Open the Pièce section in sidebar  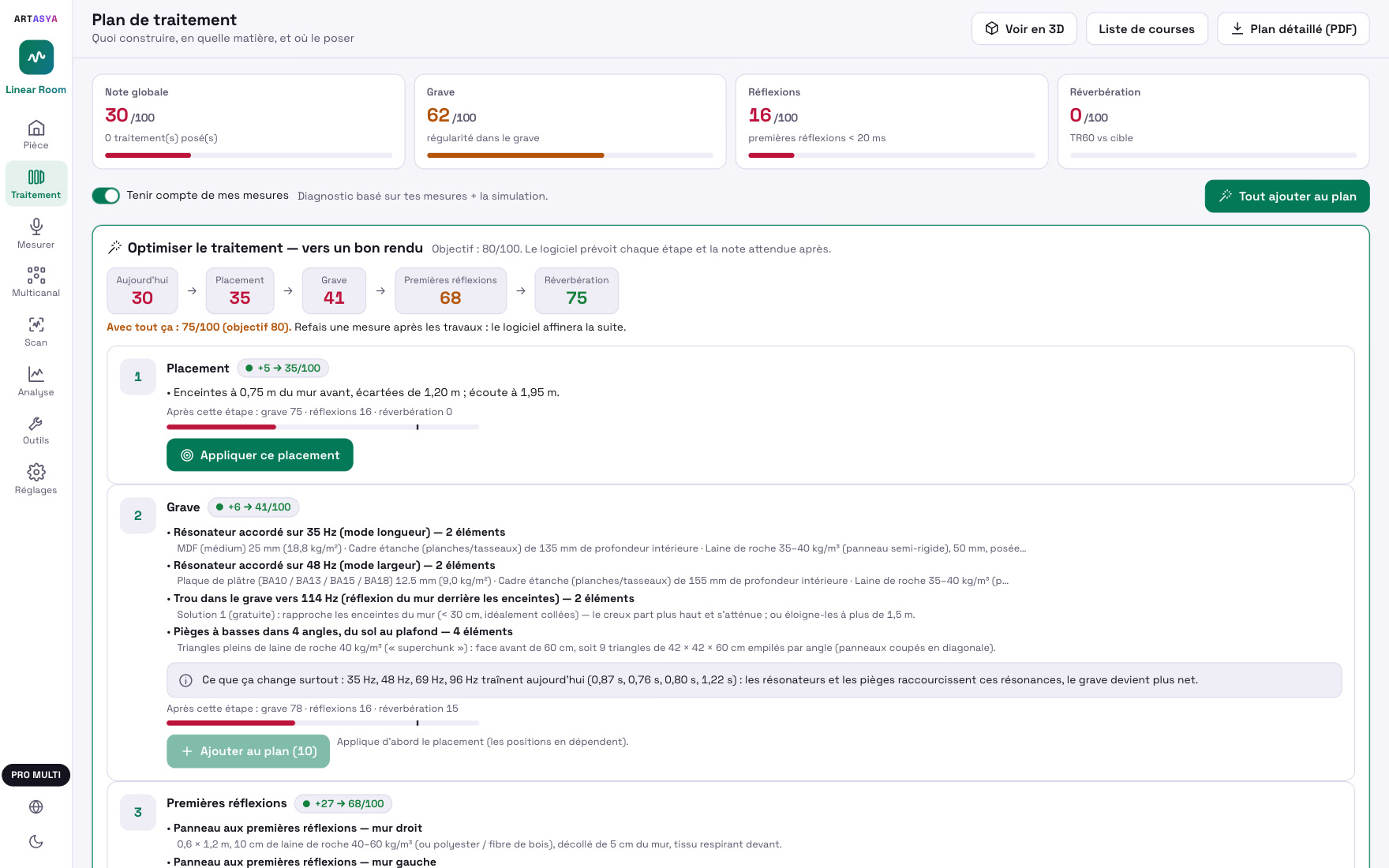pos(36,135)
